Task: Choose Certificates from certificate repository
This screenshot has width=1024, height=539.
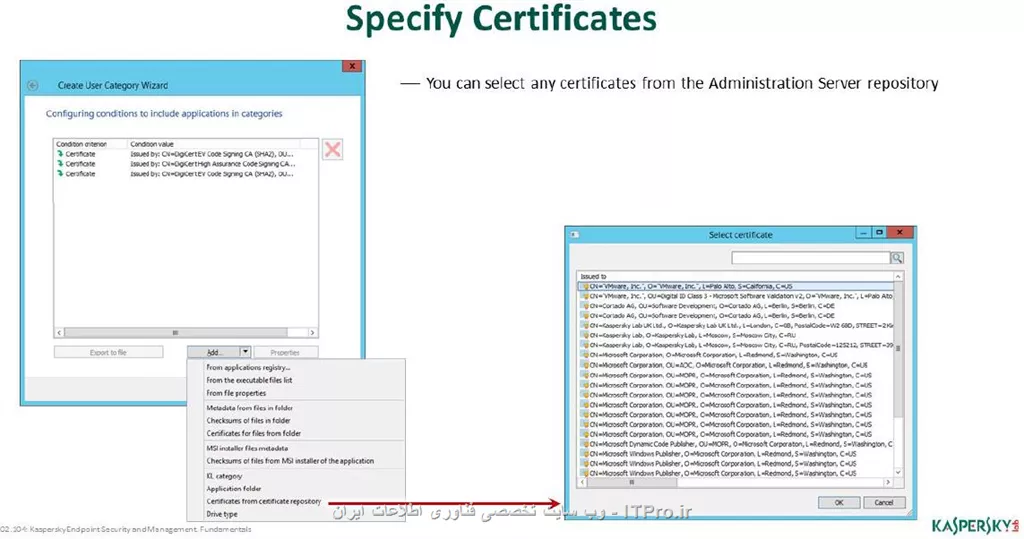Action: tap(264, 501)
